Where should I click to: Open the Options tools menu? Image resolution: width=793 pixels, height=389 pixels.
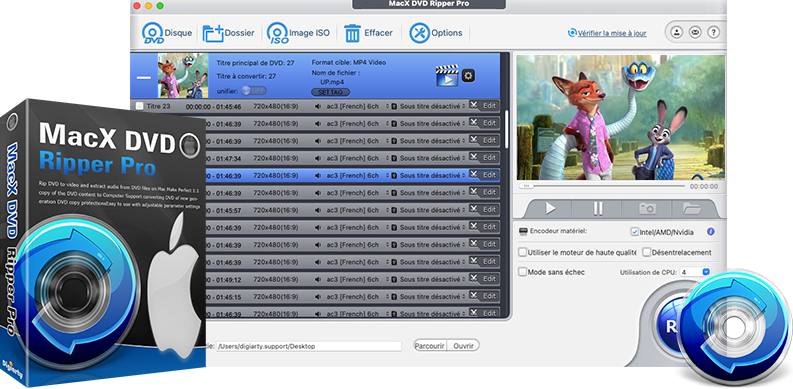pyautogui.click(x=435, y=33)
